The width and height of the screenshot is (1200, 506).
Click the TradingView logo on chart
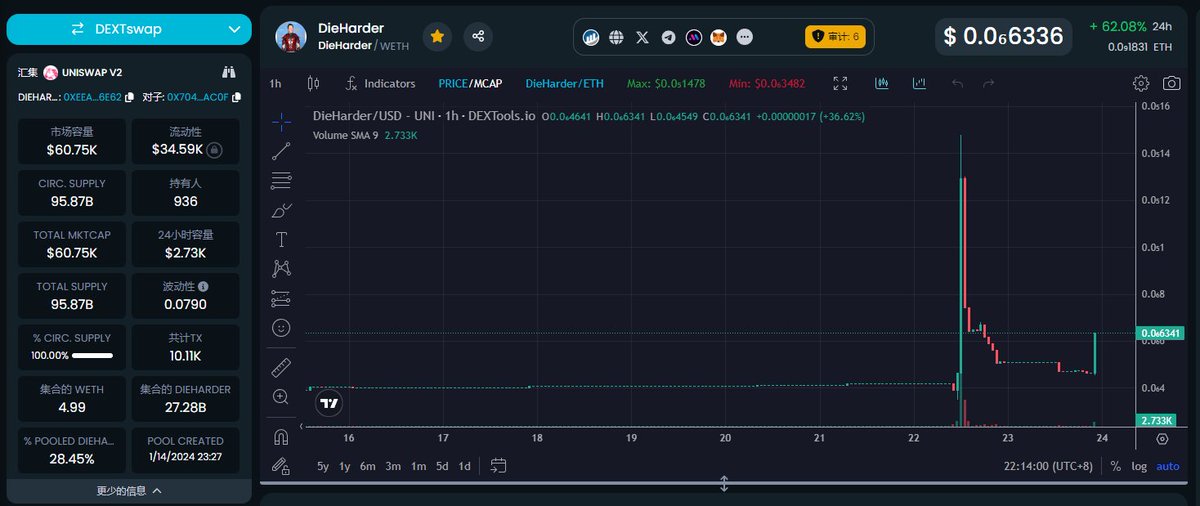329,403
